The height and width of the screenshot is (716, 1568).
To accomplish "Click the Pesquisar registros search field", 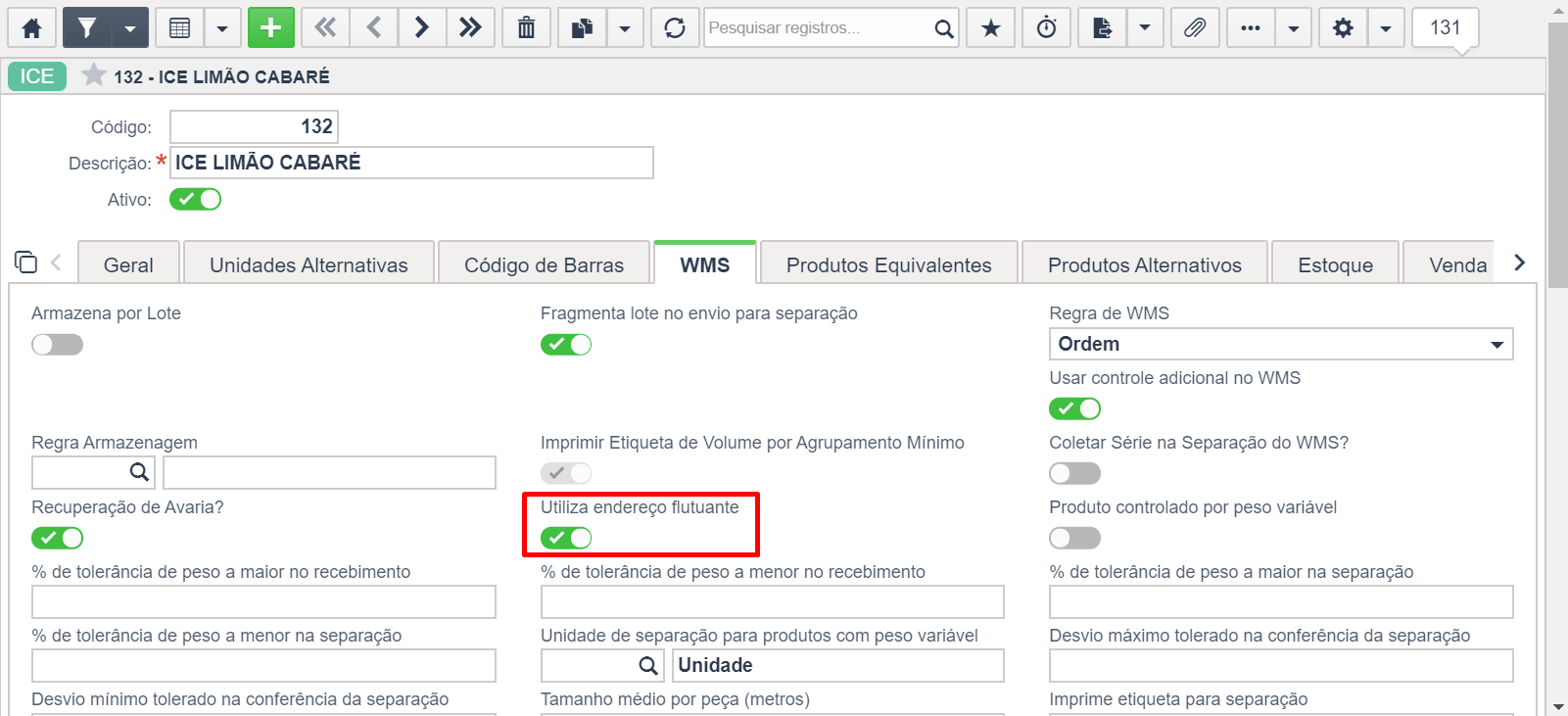I will tap(818, 27).
